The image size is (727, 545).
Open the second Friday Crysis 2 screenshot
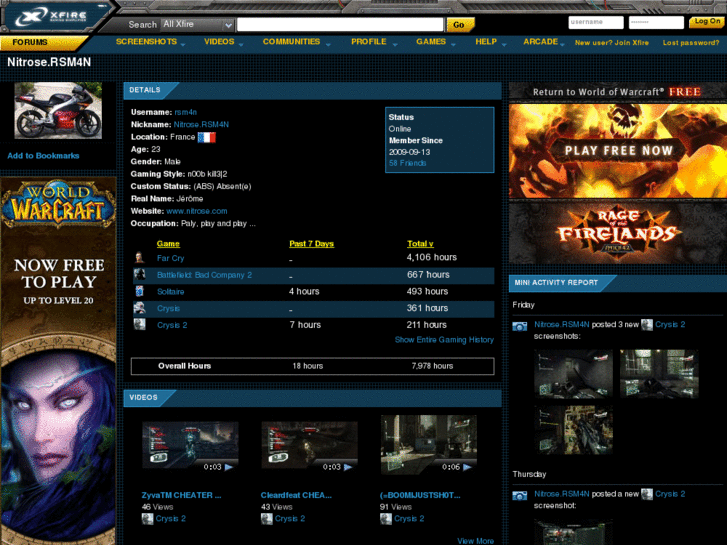tap(659, 374)
